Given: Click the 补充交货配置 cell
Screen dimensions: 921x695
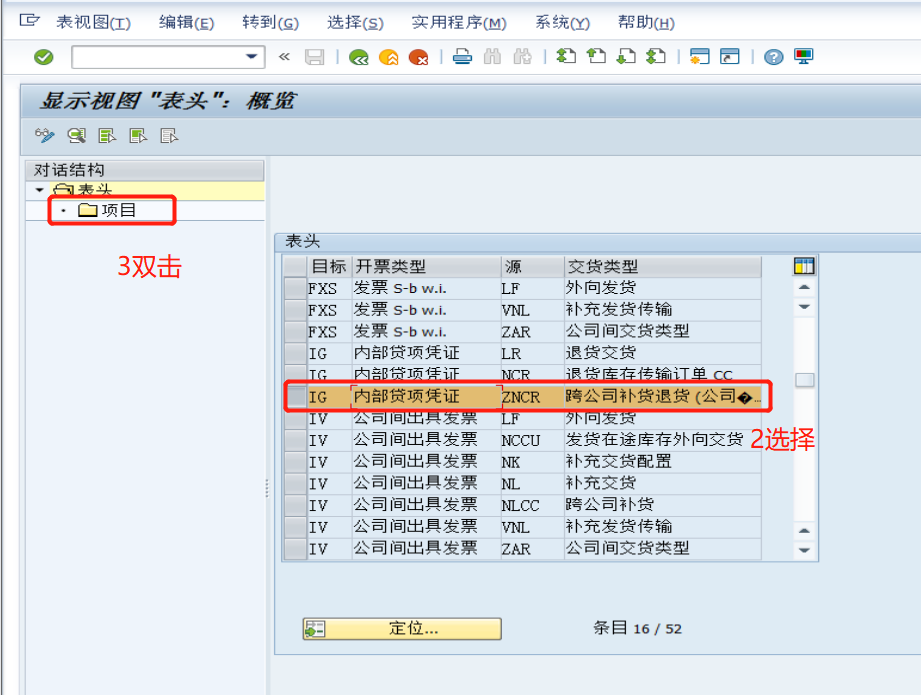Looking at the screenshot, I should pos(663,462).
